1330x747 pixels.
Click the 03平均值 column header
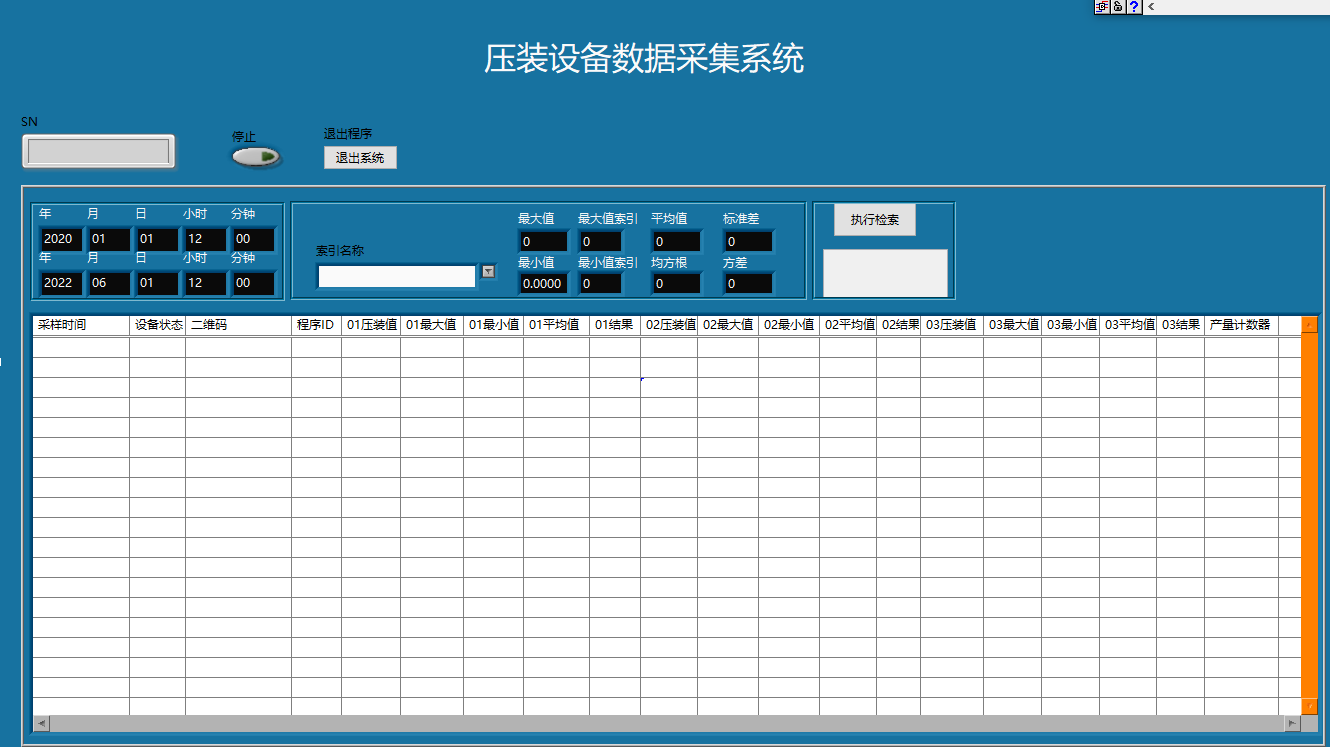[x=1128, y=325]
